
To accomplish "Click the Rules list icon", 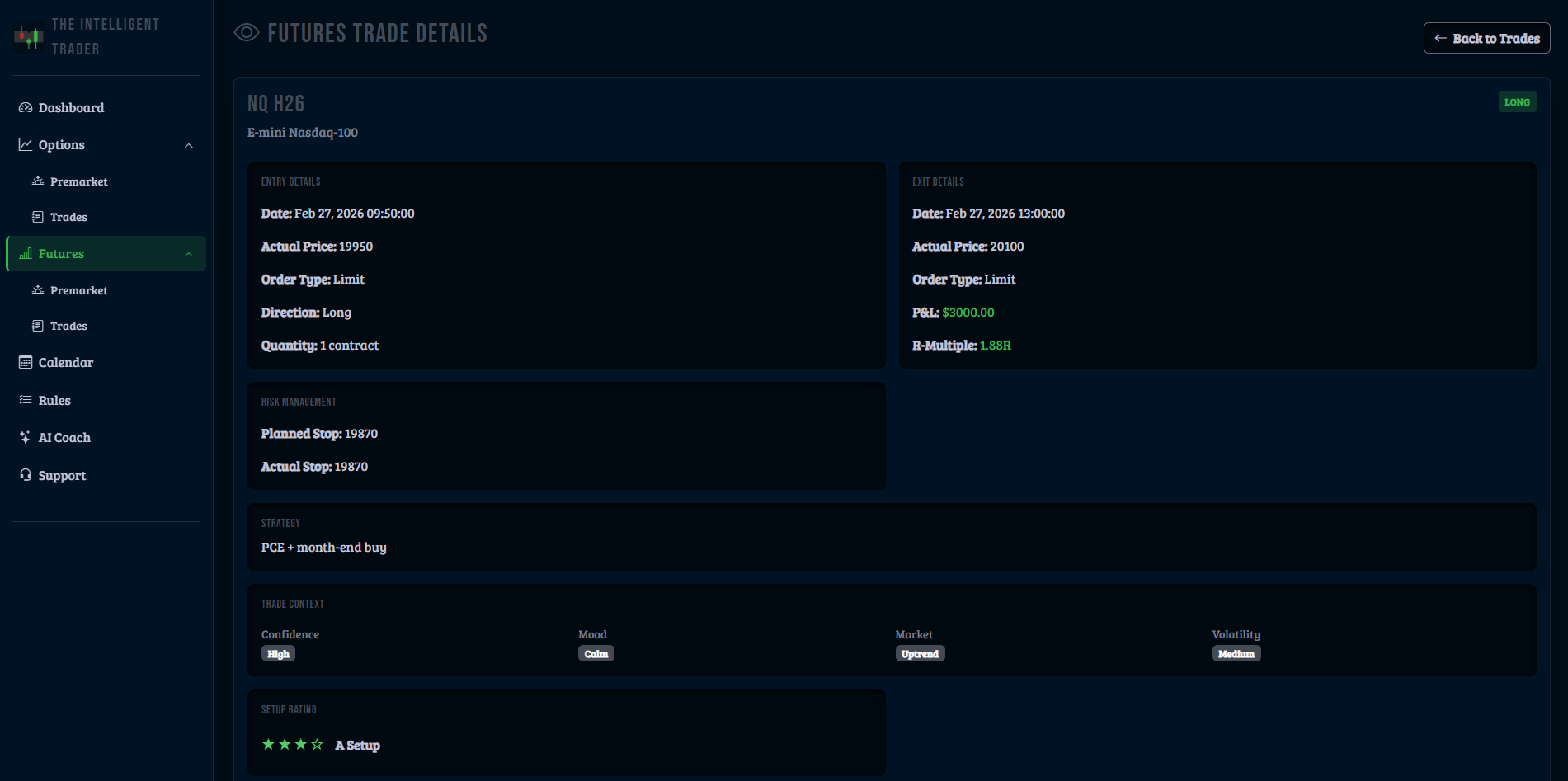I will [26, 400].
